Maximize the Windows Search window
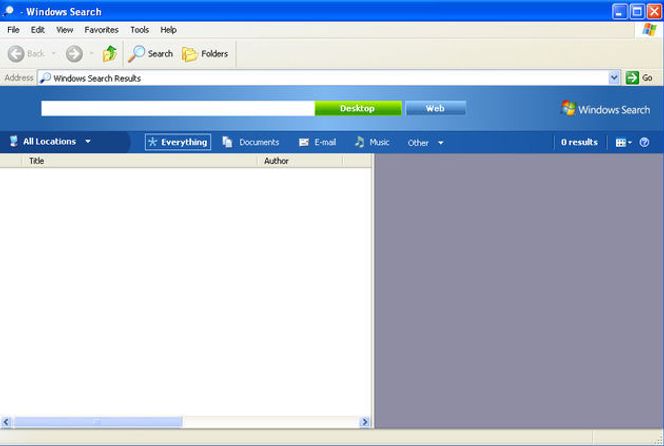 637,11
